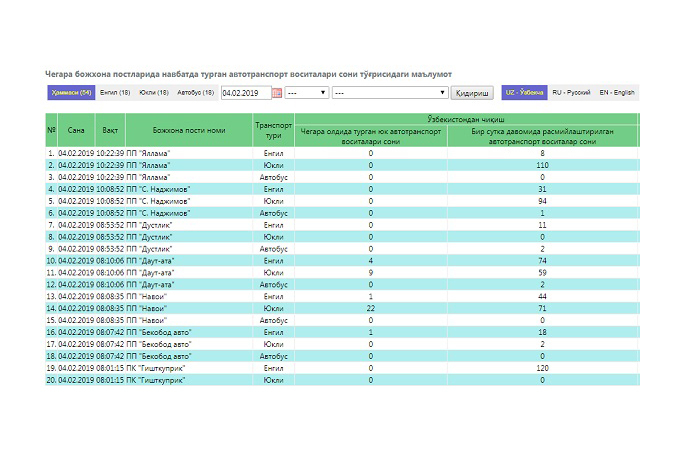Viewport: 680px width, 453px height.
Task: Select row 19 ПК "Гишткуприк" Енгил
Action: [342, 368]
